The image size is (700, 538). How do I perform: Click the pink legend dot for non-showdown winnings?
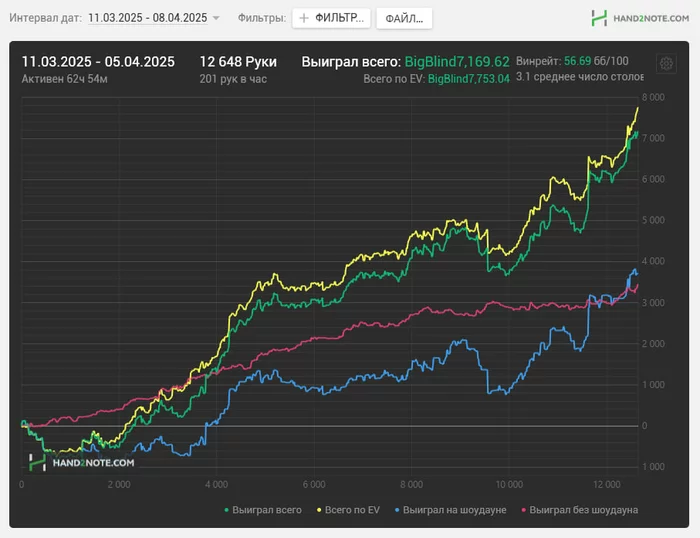(524, 510)
